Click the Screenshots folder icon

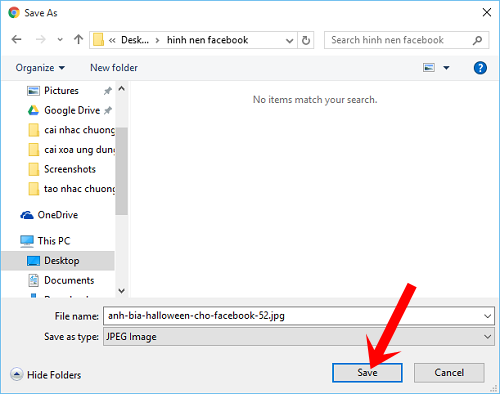(33, 169)
